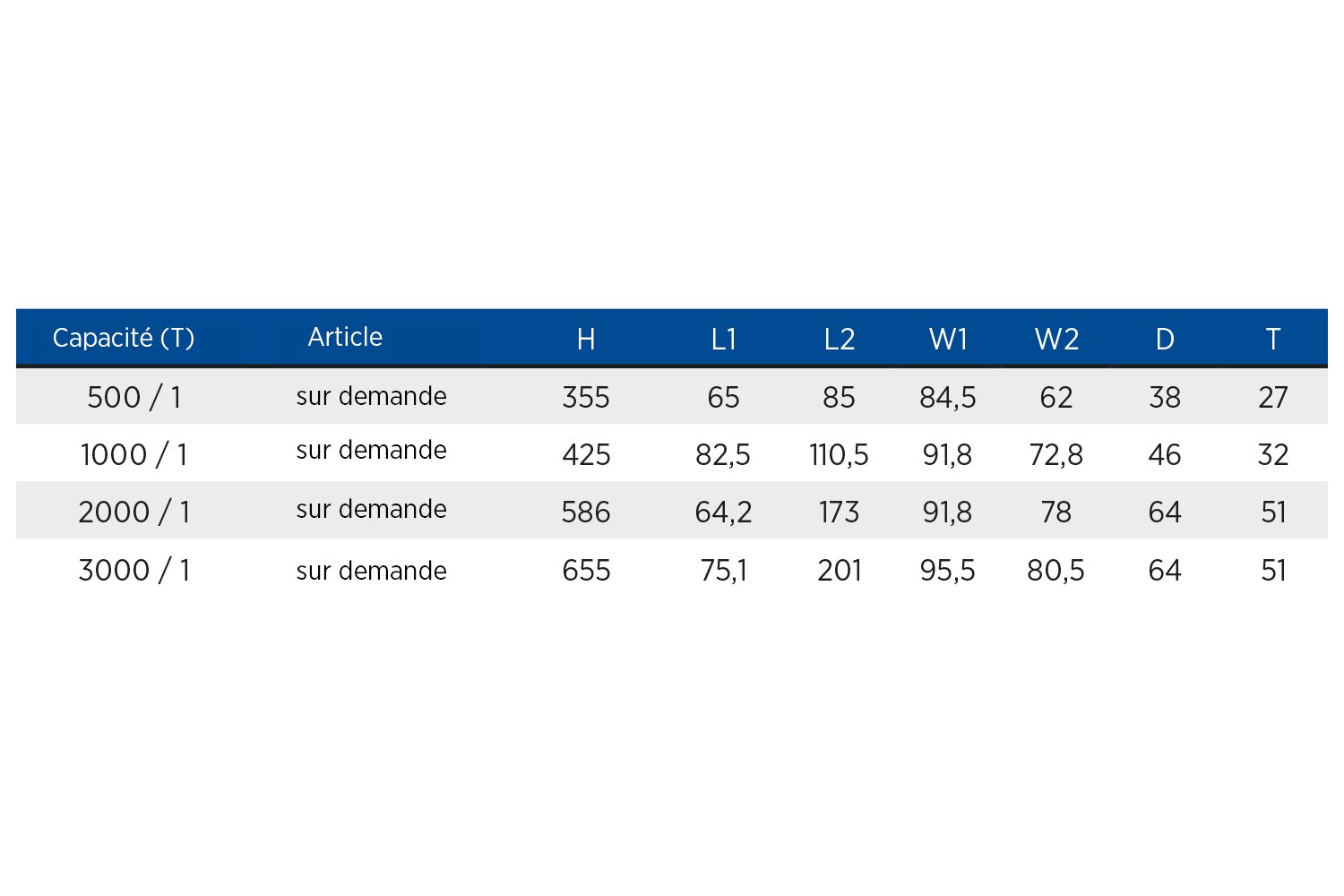Click the Capacité (T) column header
1344x896 pixels.
(x=124, y=338)
